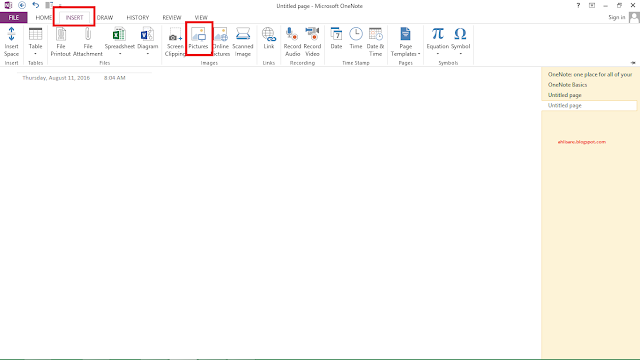Select the INSERT tab
The image size is (640, 360).
tap(74, 18)
